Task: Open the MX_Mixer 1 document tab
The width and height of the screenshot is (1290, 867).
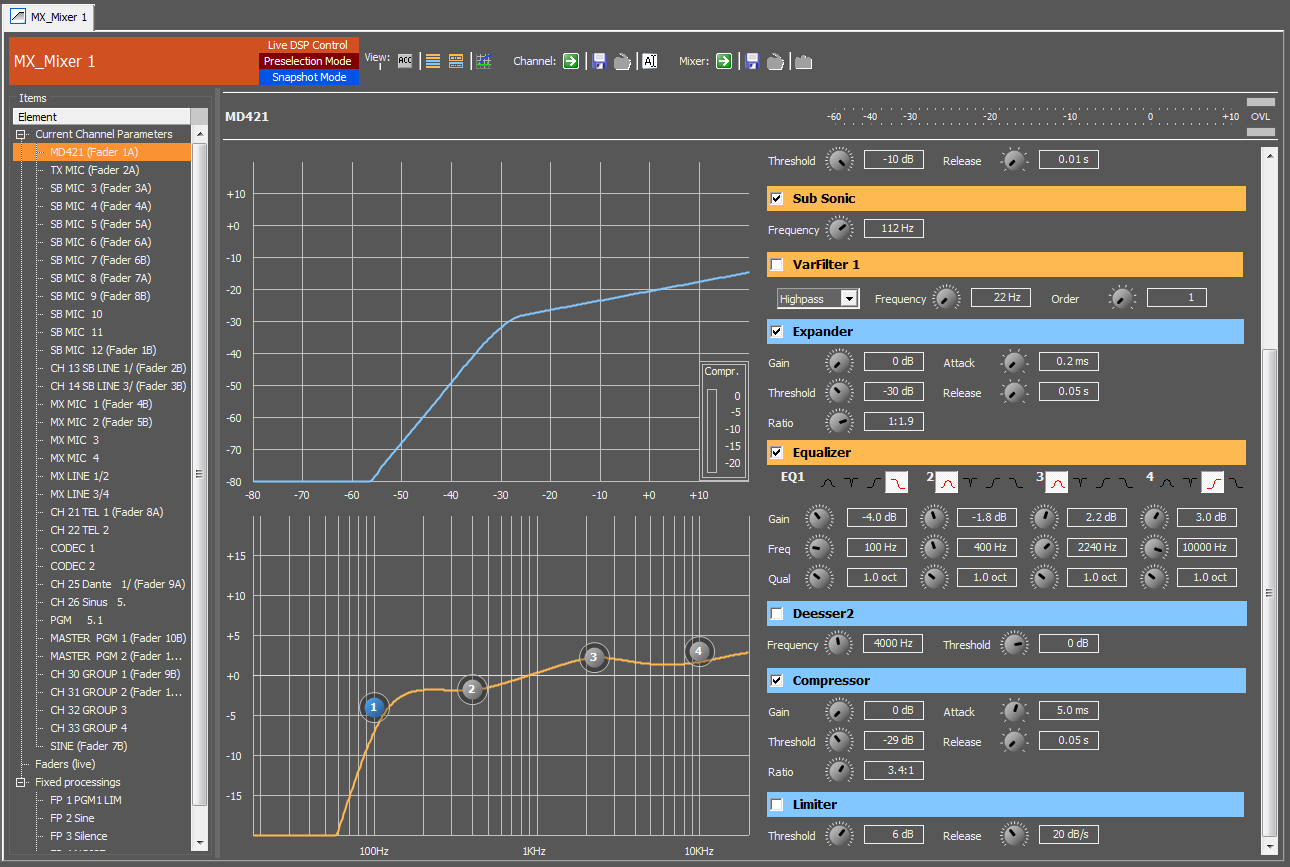Action: (50, 17)
